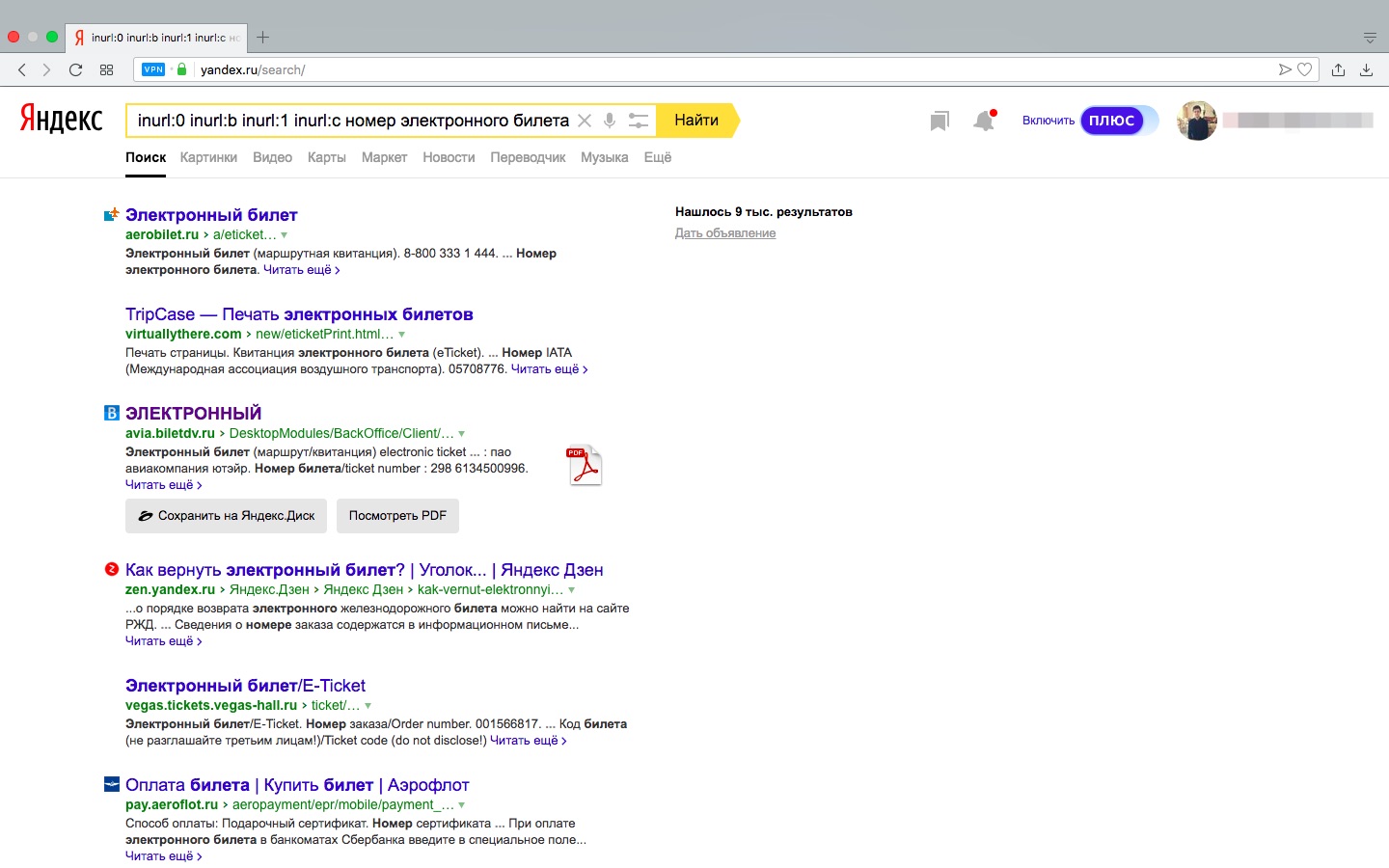The width and height of the screenshot is (1389, 868).
Task: Expand the arrow after avia.biletdv.ru URL
Action: pyautogui.click(x=461, y=434)
